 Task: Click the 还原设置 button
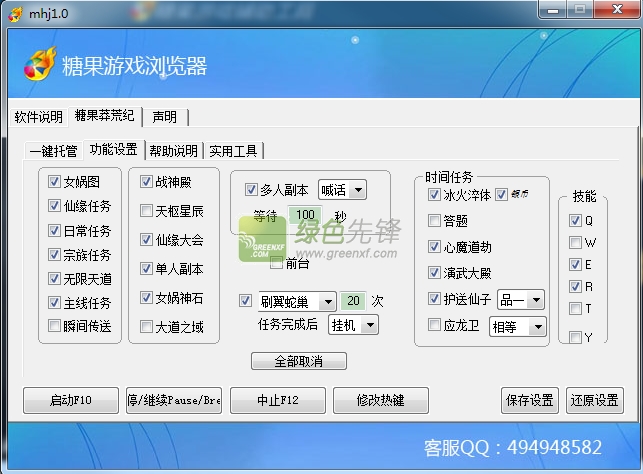(595, 400)
